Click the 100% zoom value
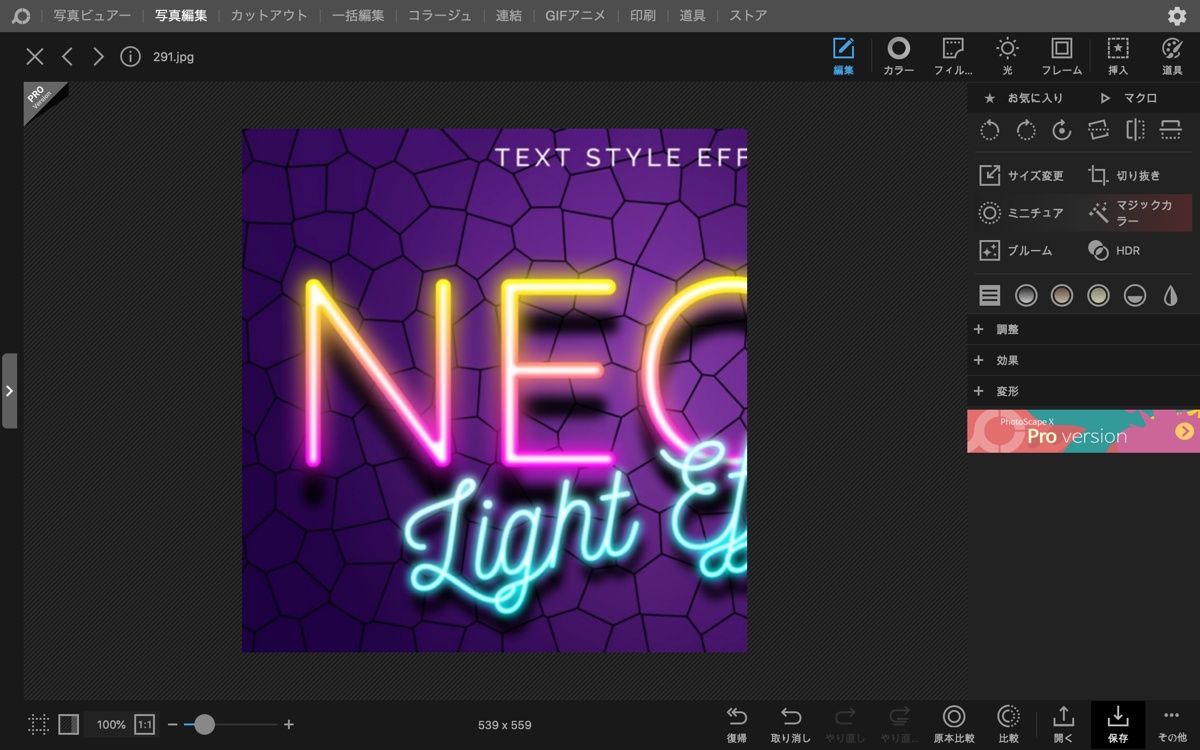The width and height of the screenshot is (1200, 750). tap(111, 725)
